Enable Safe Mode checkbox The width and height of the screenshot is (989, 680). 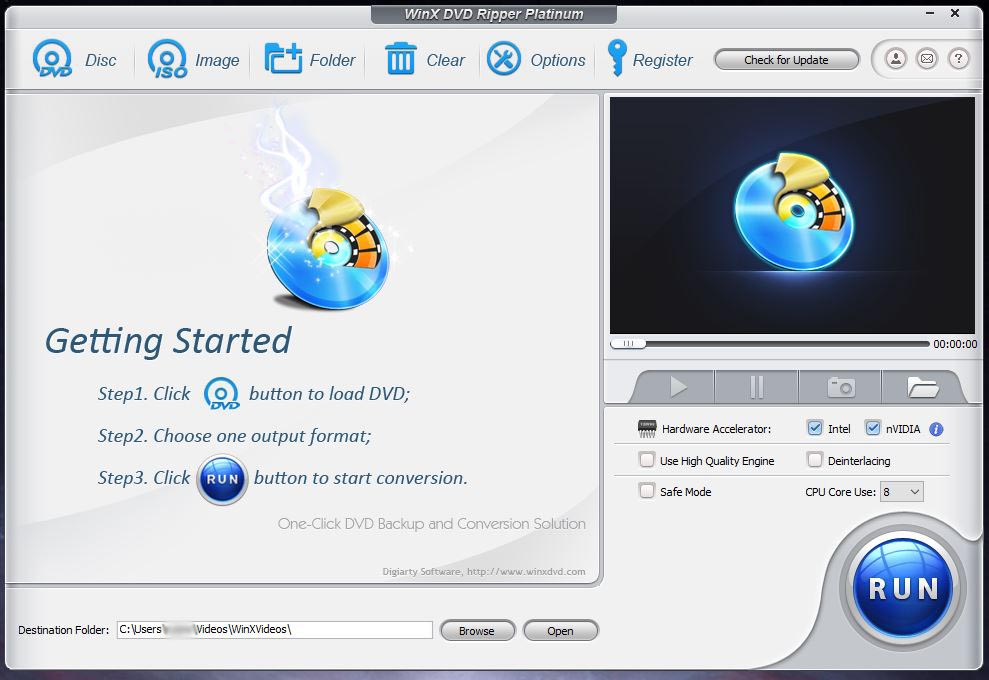647,491
